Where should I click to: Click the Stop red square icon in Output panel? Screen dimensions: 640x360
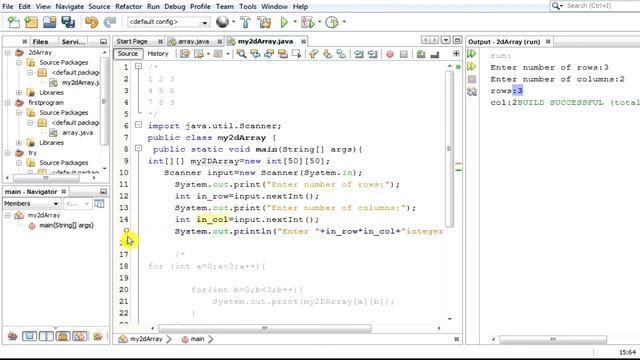tap(472, 79)
